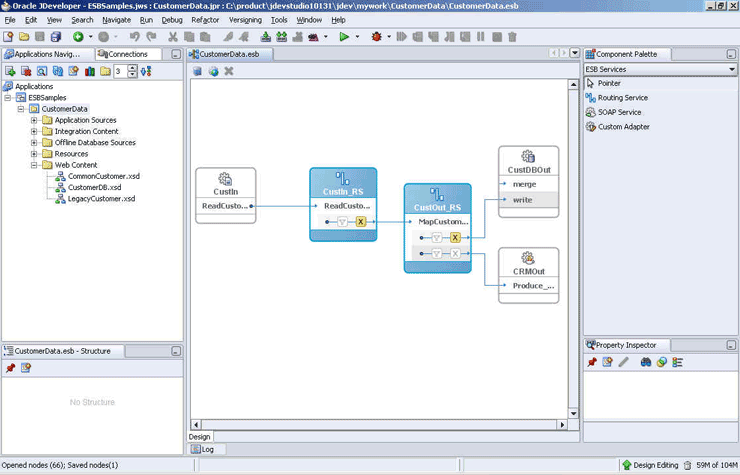This screenshot has height=475, width=740.
Task: Click the Undo toolbar icon
Action: (x=135, y=37)
